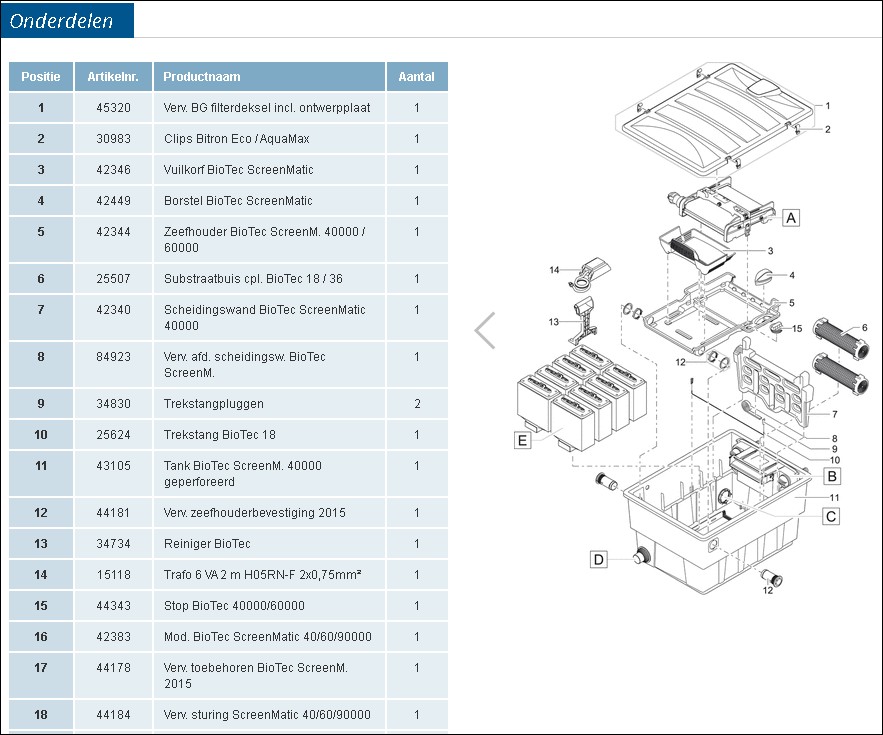Image resolution: width=883 pixels, height=735 pixels.
Task: Select article number 25507
Action: tap(113, 279)
